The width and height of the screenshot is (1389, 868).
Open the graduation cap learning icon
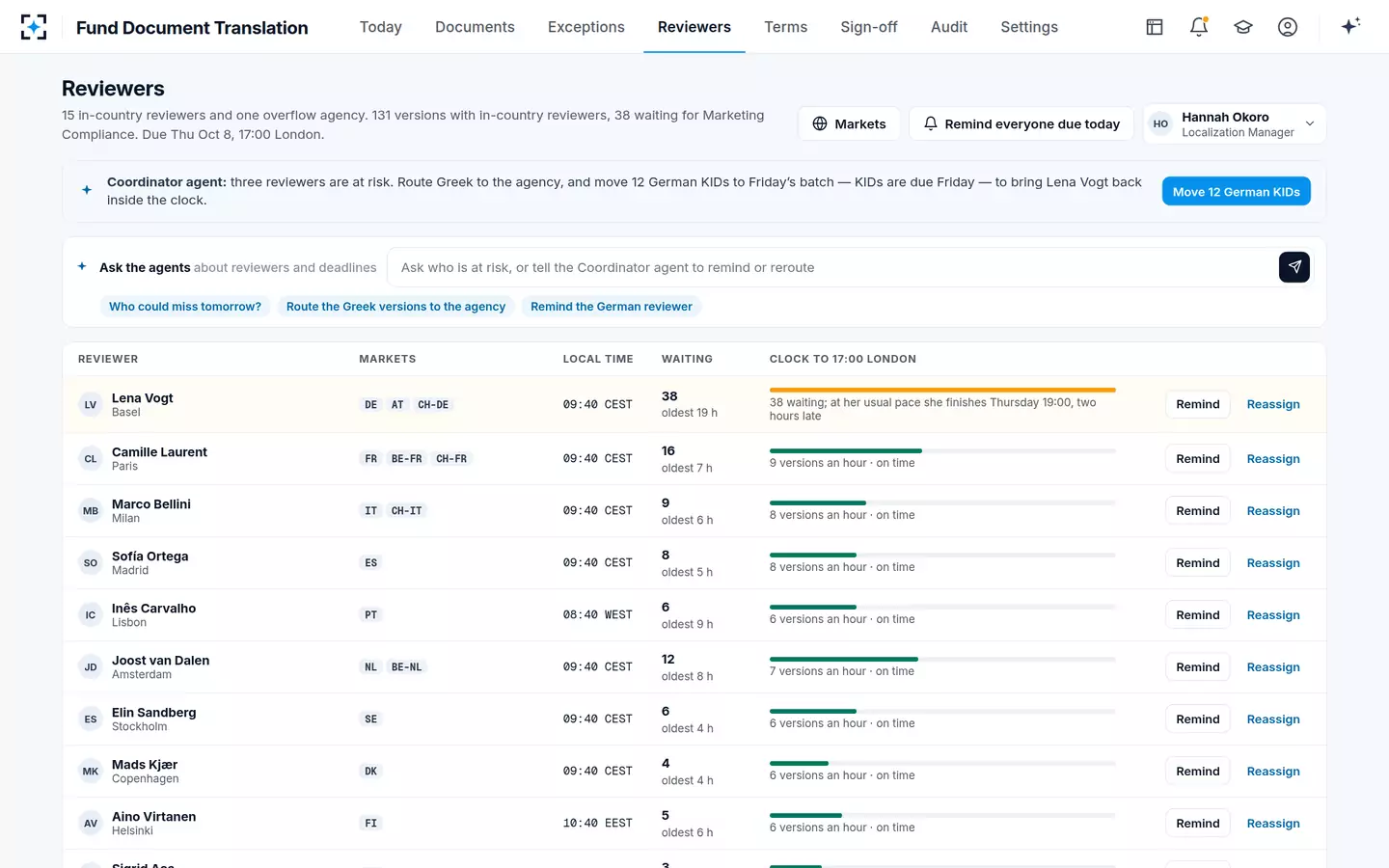[1243, 27]
